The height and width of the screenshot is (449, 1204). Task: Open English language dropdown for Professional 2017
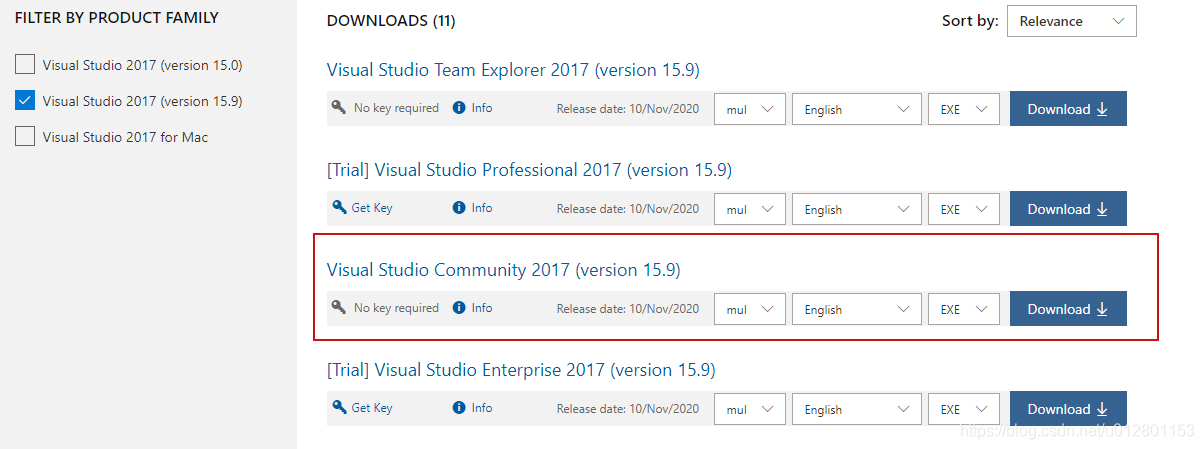tap(856, 209)
